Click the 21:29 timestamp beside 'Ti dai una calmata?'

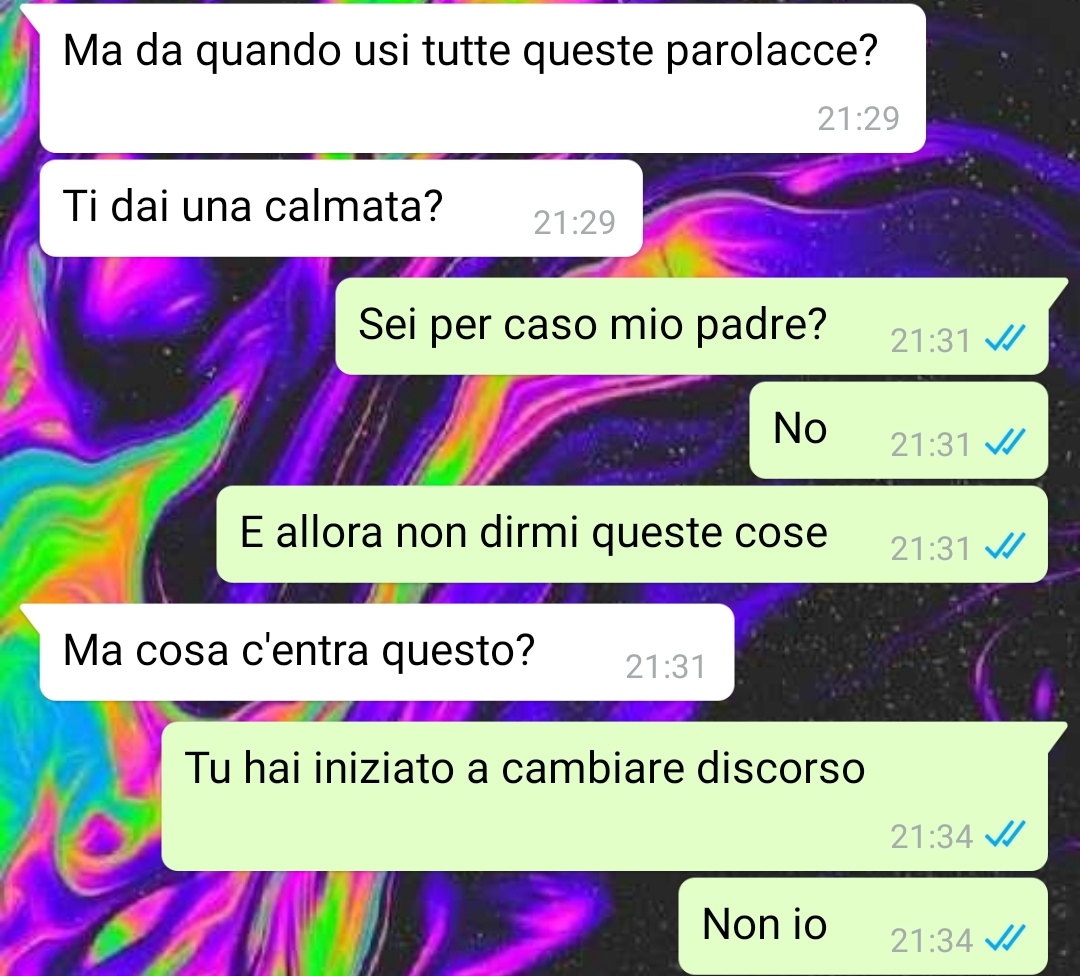click(574, 222)
